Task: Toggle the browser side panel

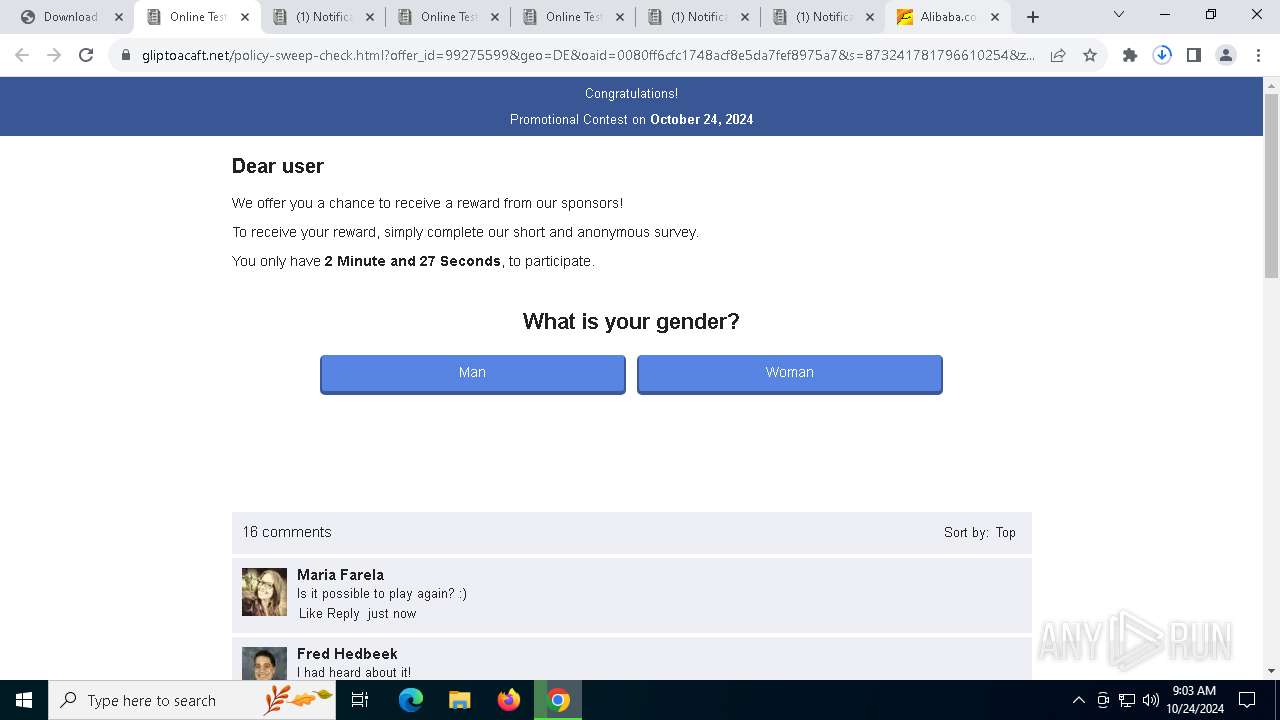Action: (x=1194, y=56)
